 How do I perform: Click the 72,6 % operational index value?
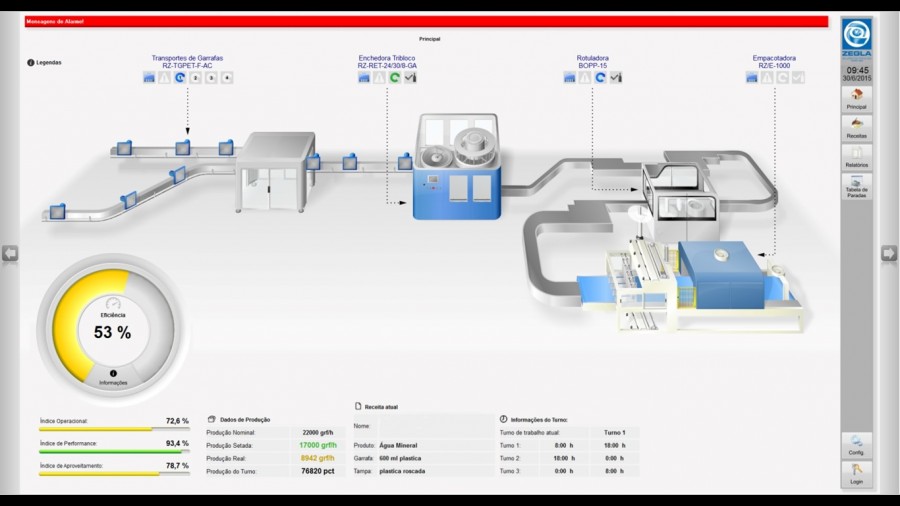point(177,421)
